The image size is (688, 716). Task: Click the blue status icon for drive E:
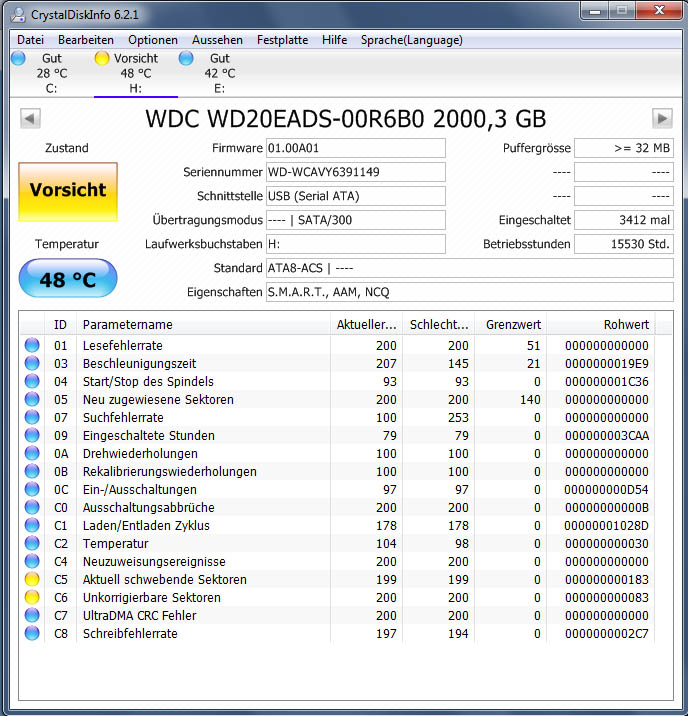[x=186, y=58]
